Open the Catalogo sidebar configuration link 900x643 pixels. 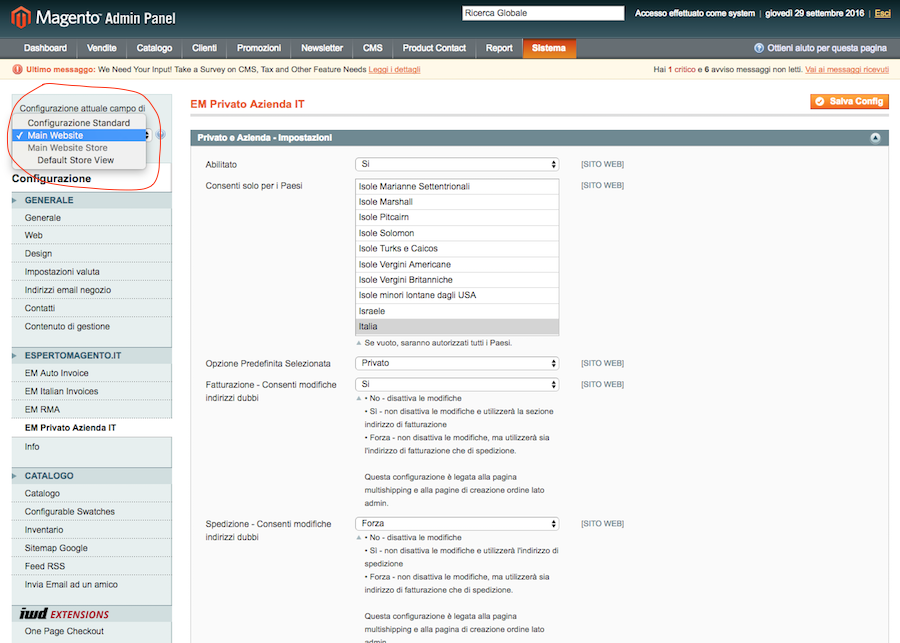[42, 494]
